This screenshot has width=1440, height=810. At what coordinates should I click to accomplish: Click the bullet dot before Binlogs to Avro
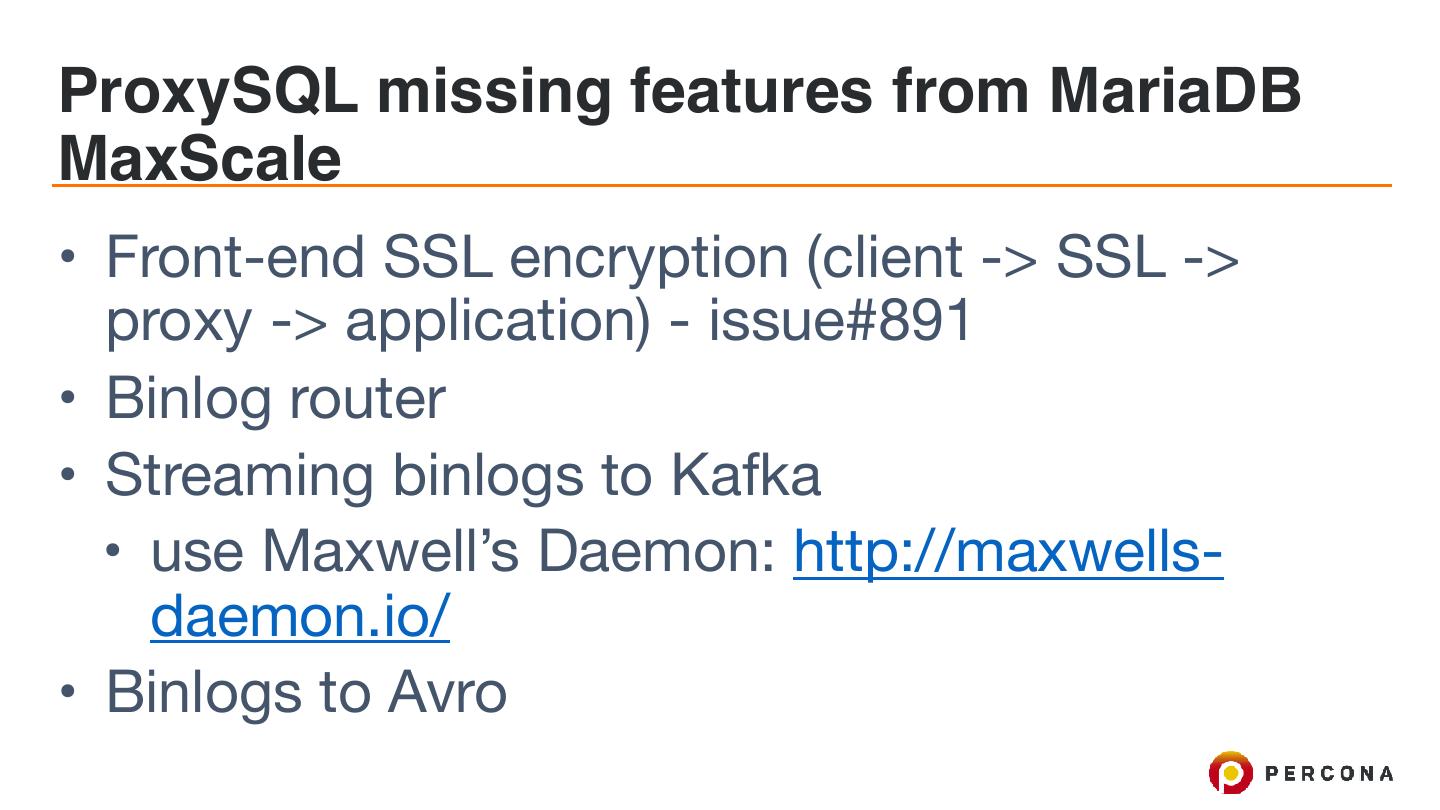[x=68, y=691]
